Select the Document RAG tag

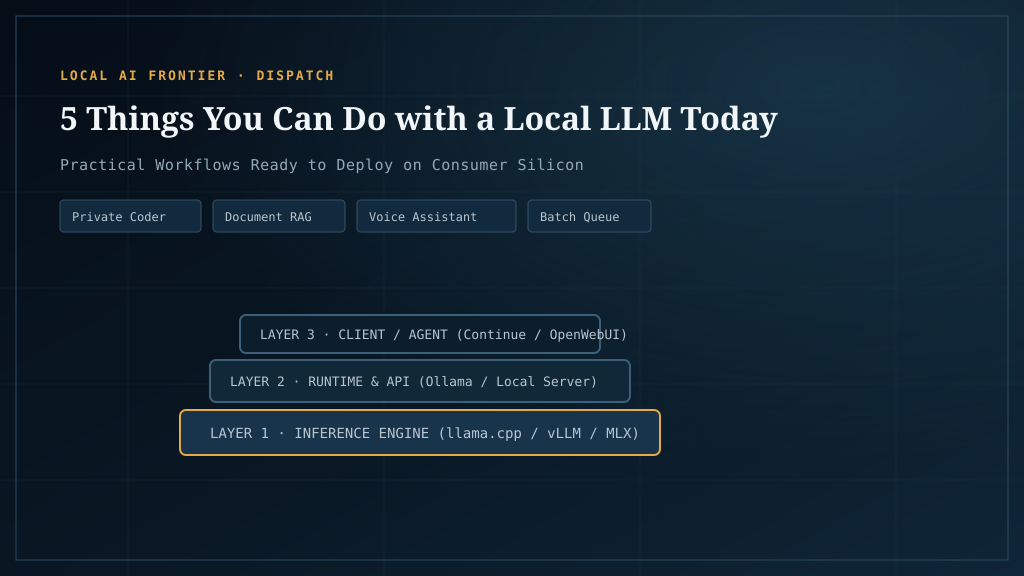[x=279, y=216]
